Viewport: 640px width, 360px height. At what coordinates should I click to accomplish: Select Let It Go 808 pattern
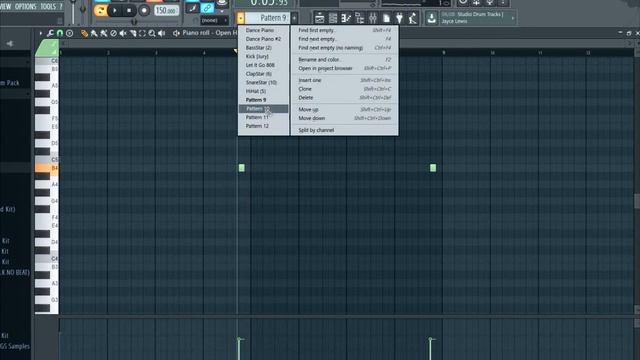pos(263,65)
